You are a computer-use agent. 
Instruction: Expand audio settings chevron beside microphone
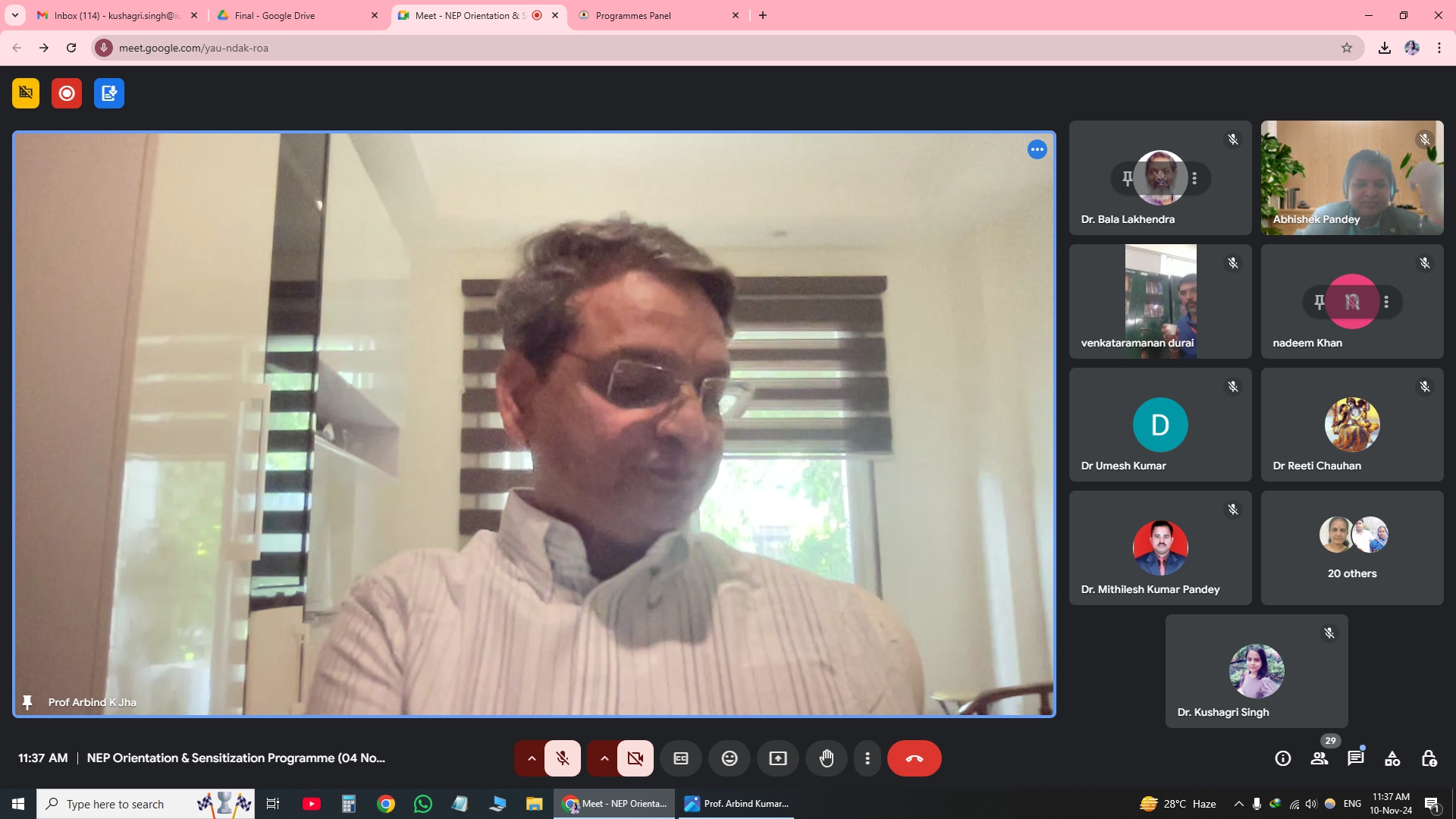pos(532,758)
